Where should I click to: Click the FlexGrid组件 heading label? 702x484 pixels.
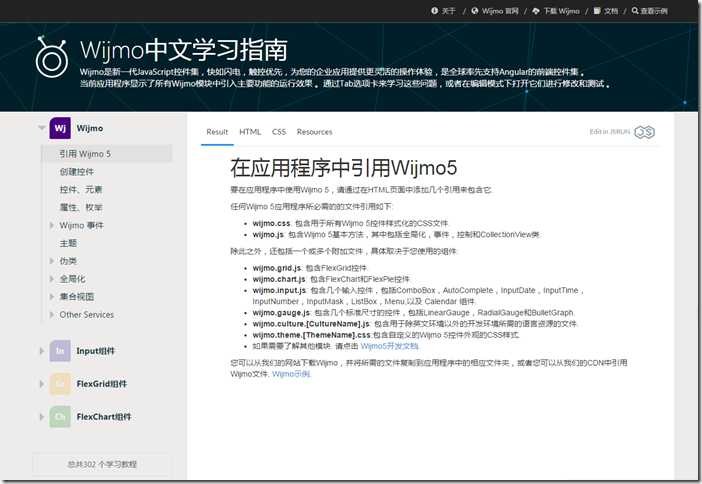coord(102,384)
